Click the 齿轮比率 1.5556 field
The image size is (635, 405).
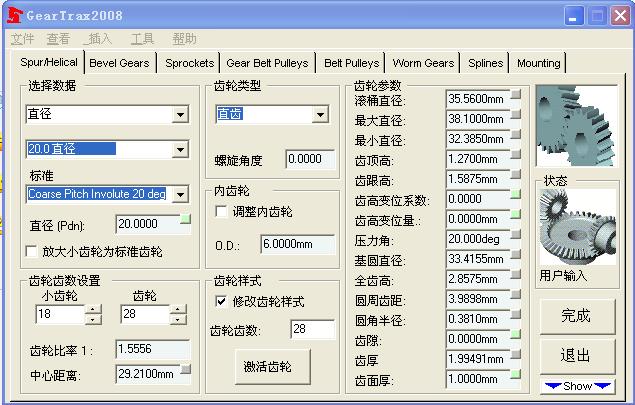[152, 349]
